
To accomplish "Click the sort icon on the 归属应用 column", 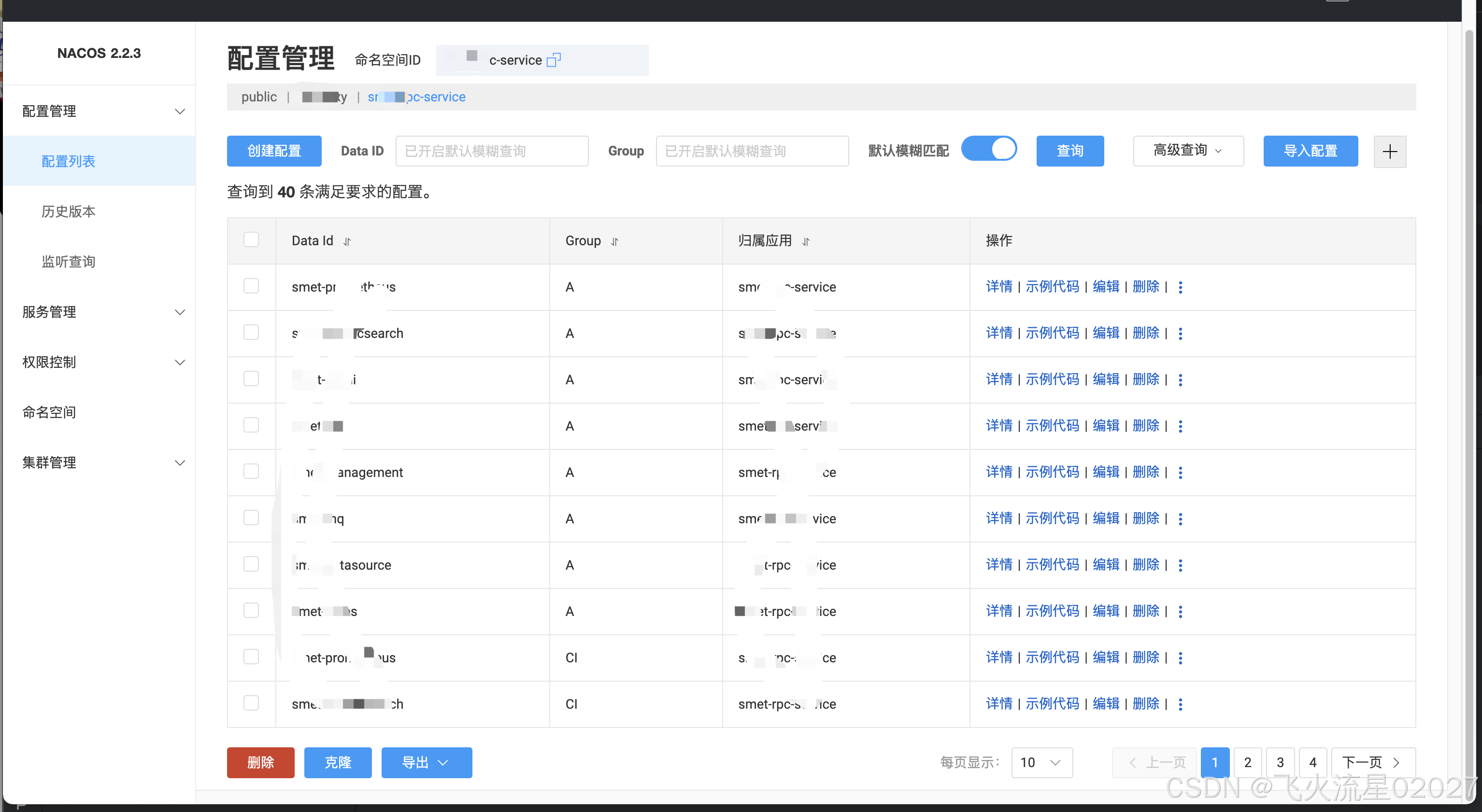I will [805, 241].
